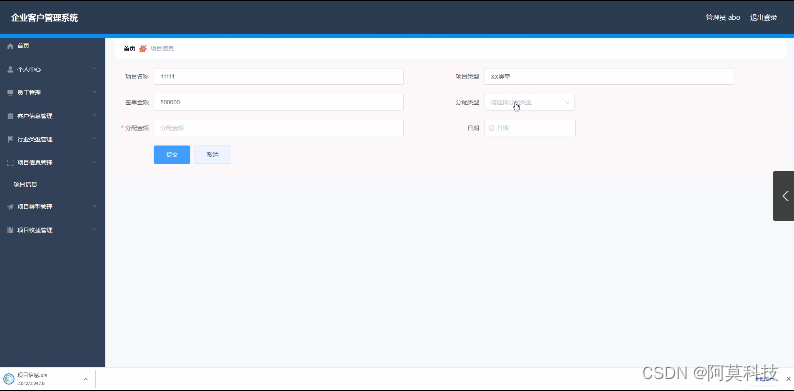Click the calendar icon in the date field

491,128
